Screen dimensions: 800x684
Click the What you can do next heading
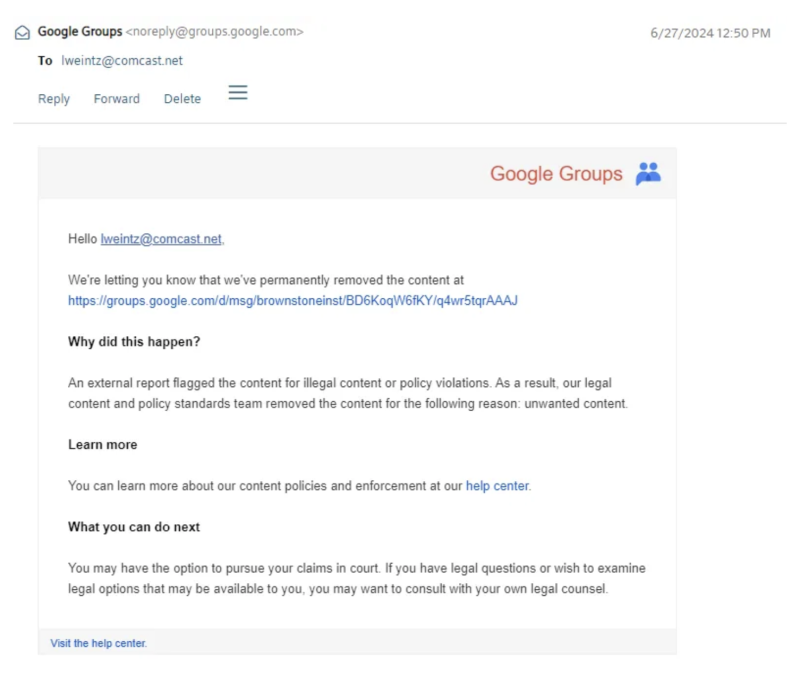(x=134, y=527)
